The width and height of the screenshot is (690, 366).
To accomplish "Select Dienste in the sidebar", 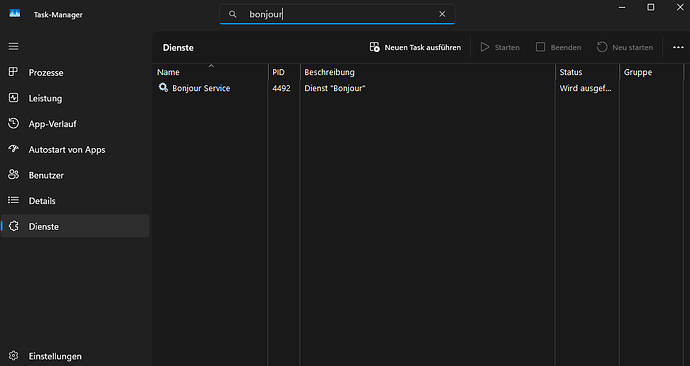I will point(75,226).
